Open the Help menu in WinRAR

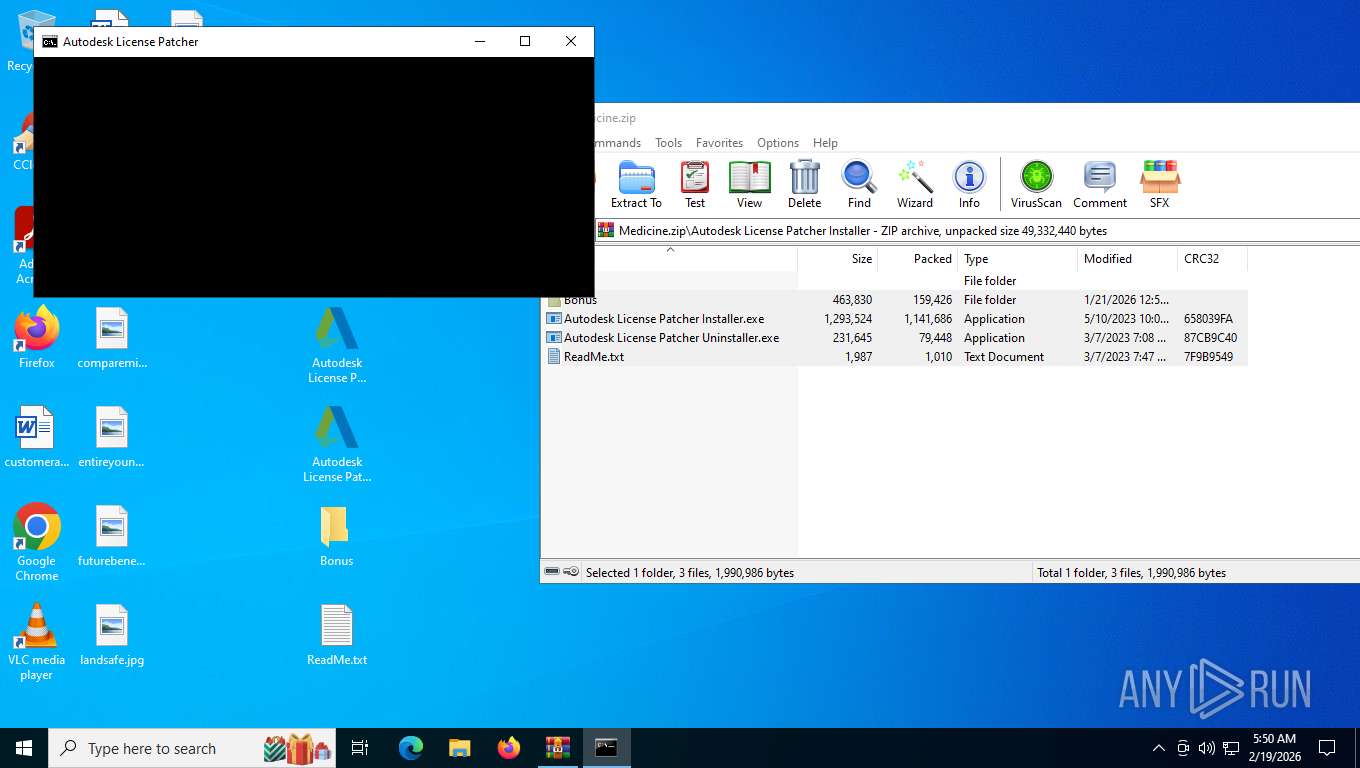coord(825,143)
